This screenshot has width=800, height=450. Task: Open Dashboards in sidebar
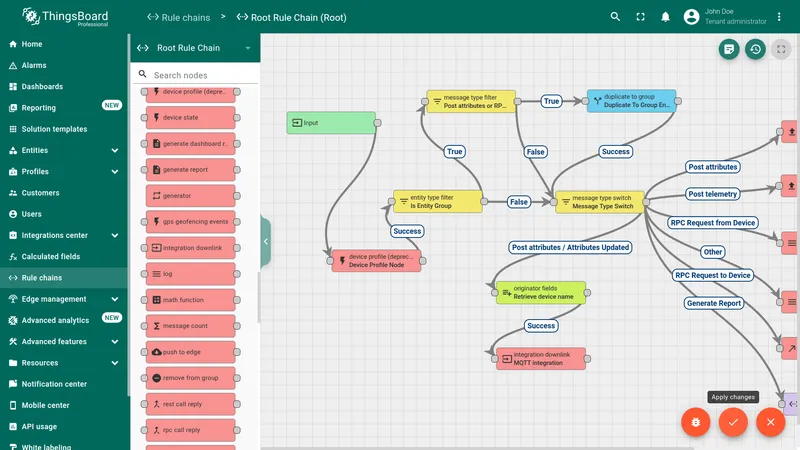tap(64, 87)
